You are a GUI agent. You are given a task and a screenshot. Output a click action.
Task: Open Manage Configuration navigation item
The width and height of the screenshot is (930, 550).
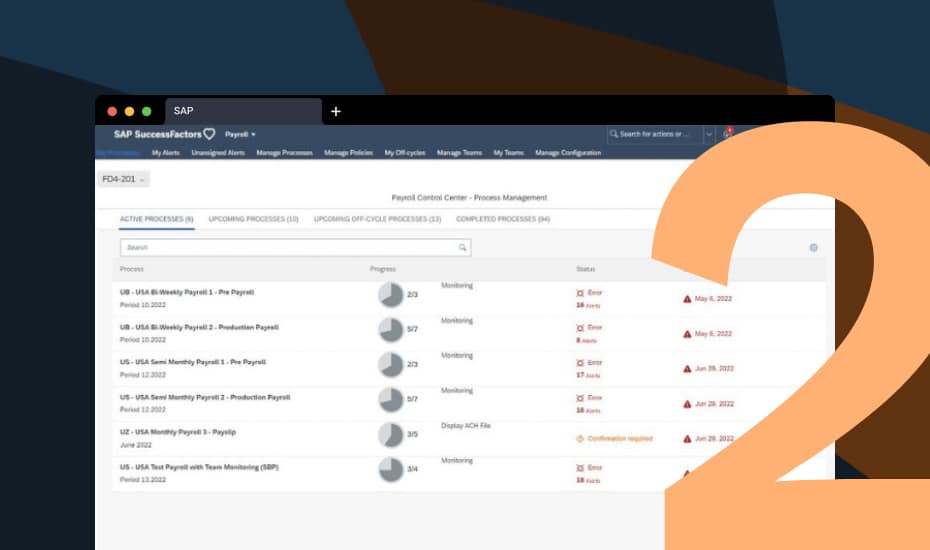tap(568, 153)
